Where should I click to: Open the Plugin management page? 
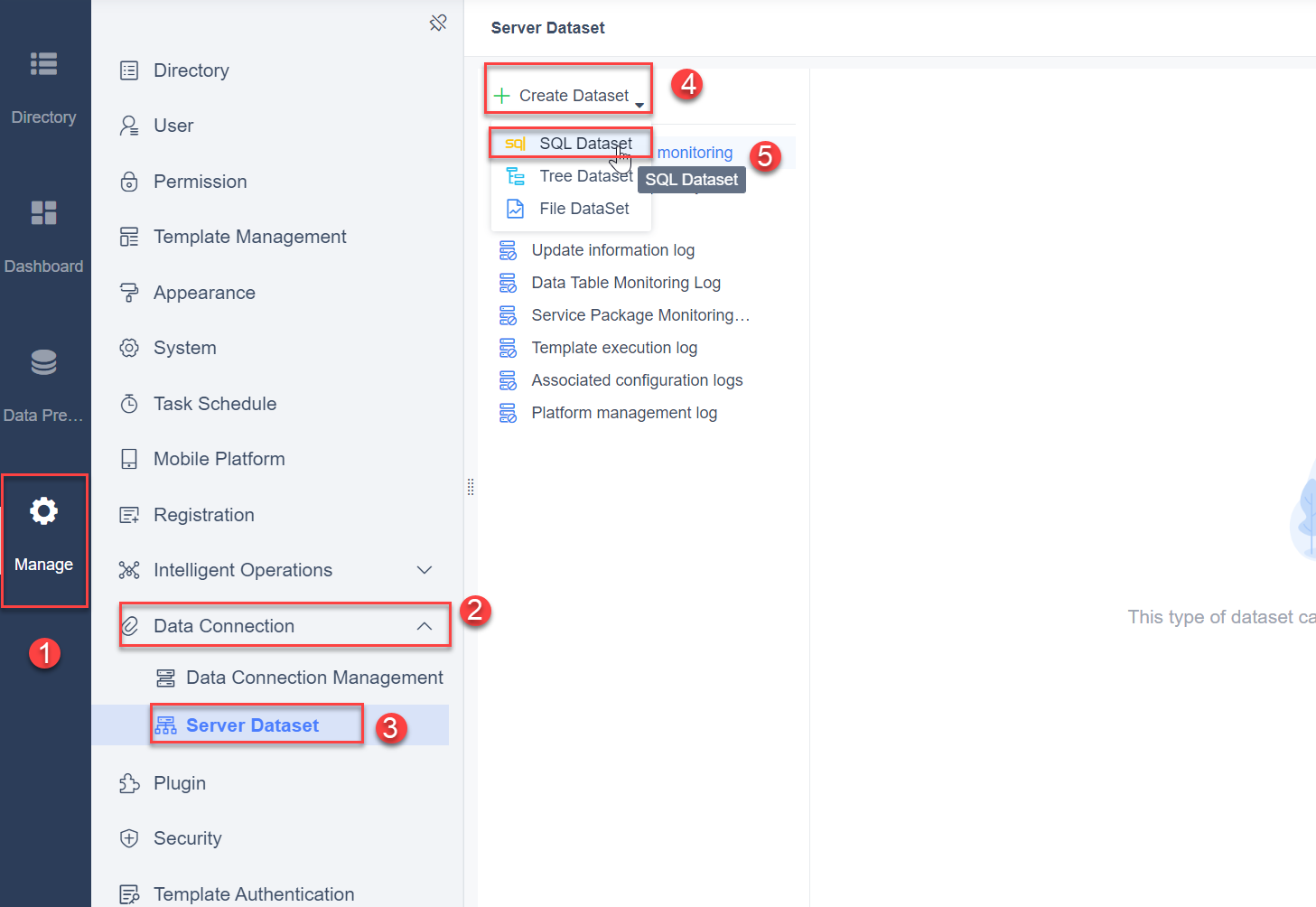point(180,783)
